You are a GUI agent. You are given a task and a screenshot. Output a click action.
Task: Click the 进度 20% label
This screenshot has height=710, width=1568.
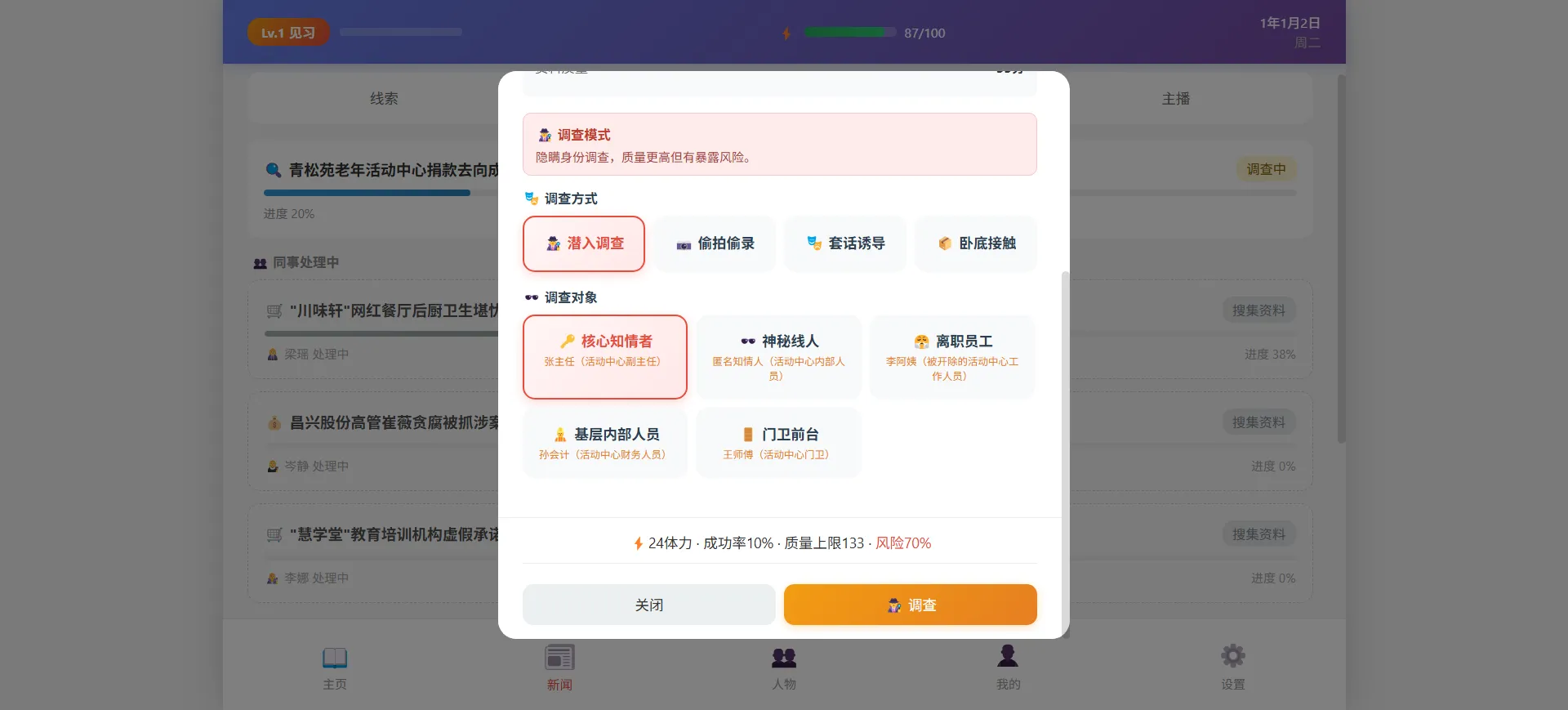(288, 214)
